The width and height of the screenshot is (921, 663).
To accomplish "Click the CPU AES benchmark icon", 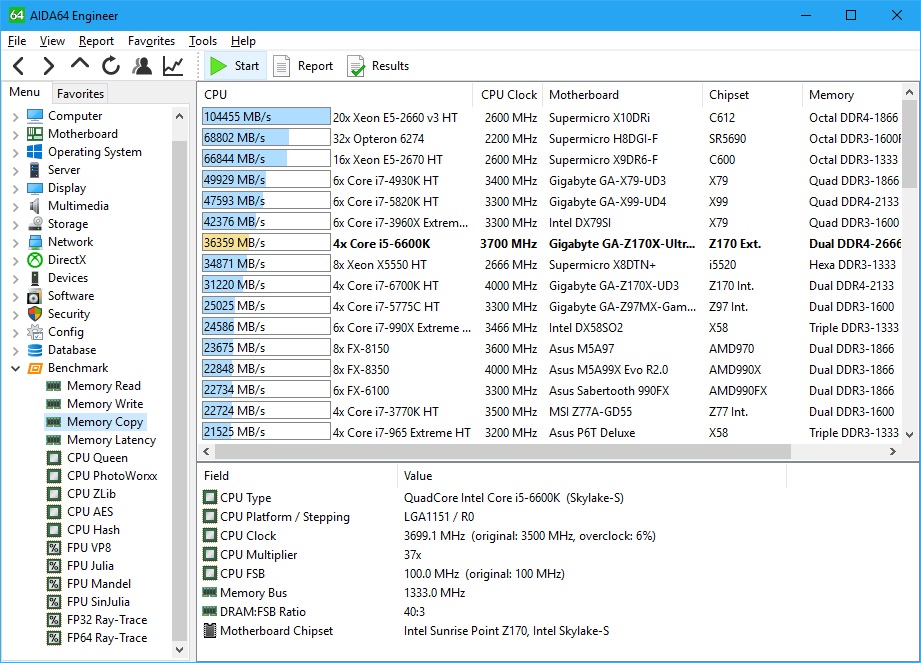I will [x=54, y=512].
